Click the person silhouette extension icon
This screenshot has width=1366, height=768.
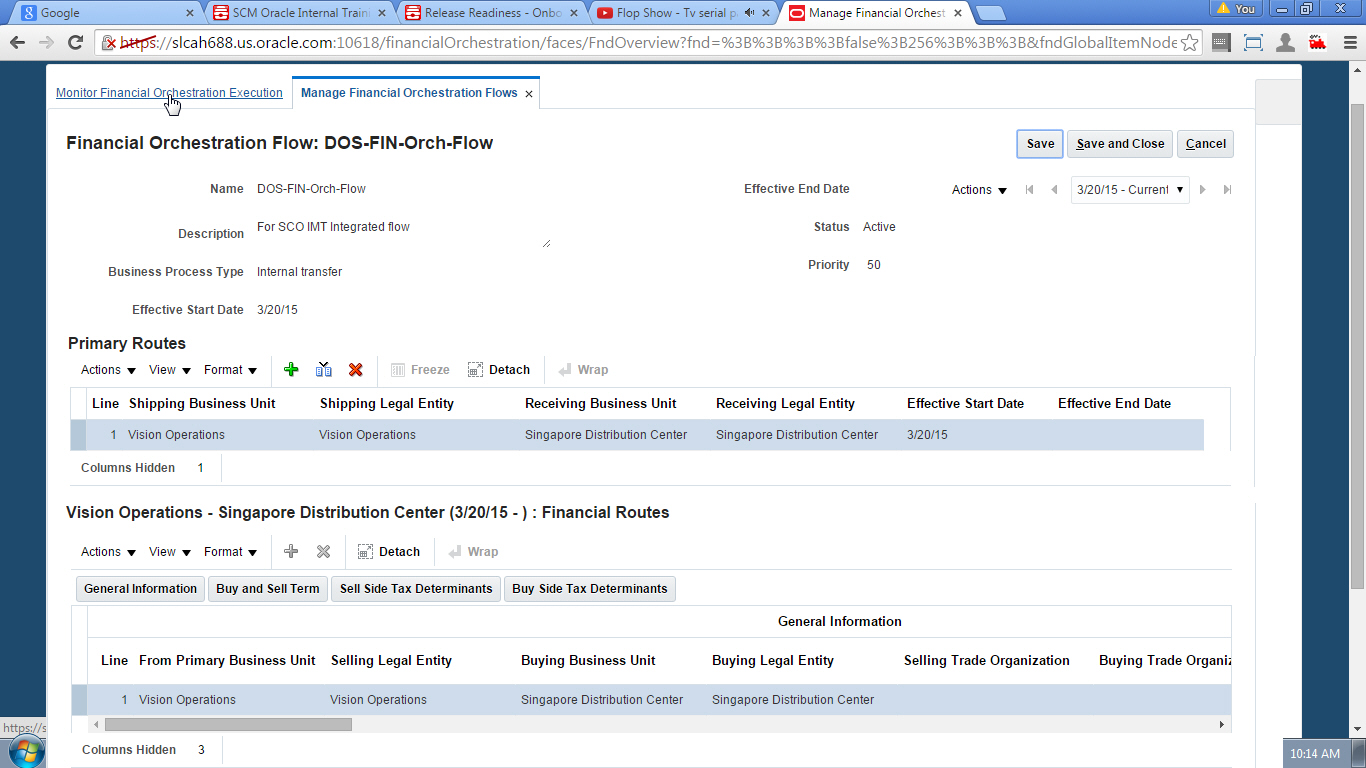coord(1286,43)
